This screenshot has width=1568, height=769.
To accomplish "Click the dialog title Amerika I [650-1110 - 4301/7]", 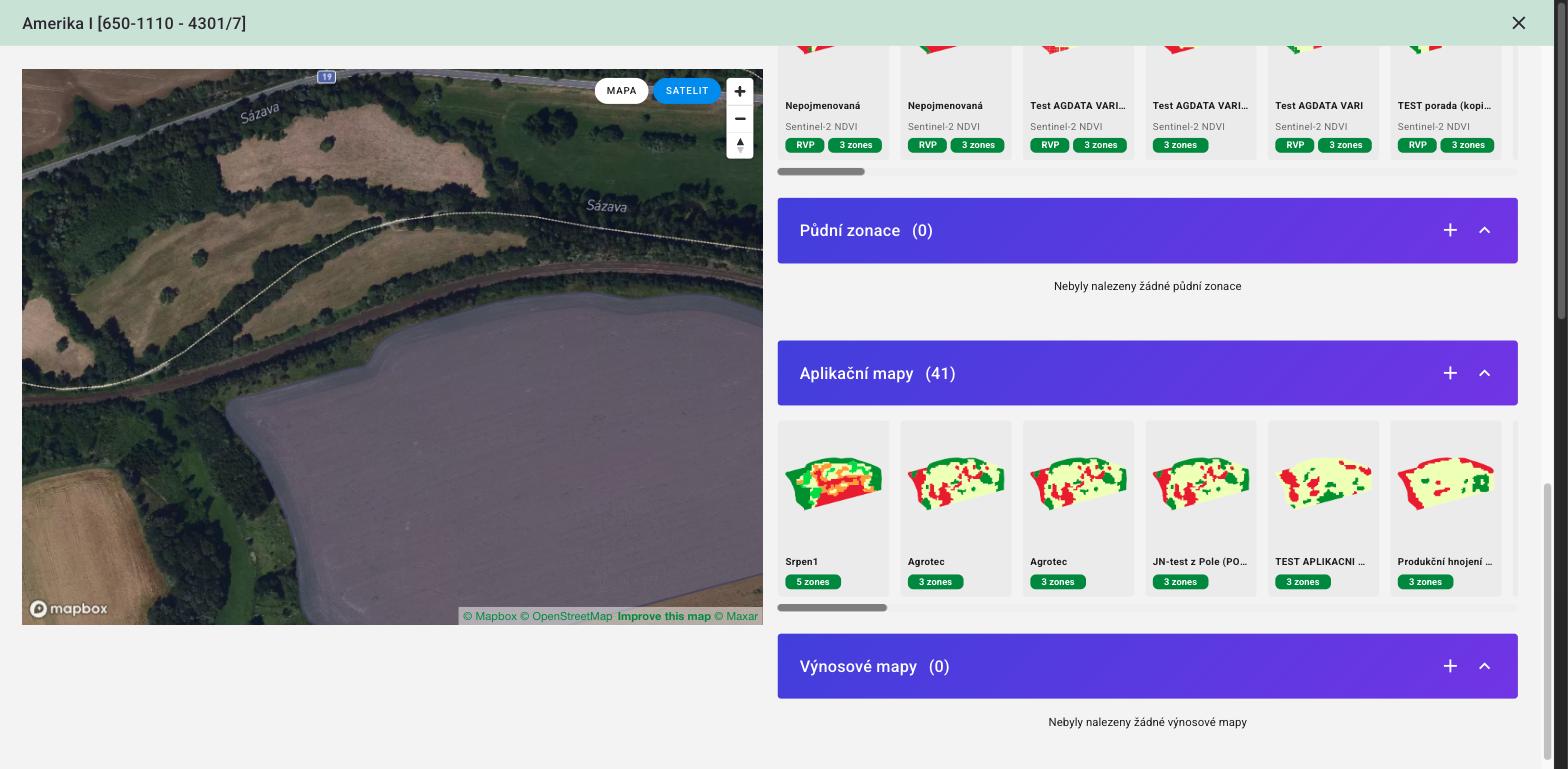I will [134, 23].
